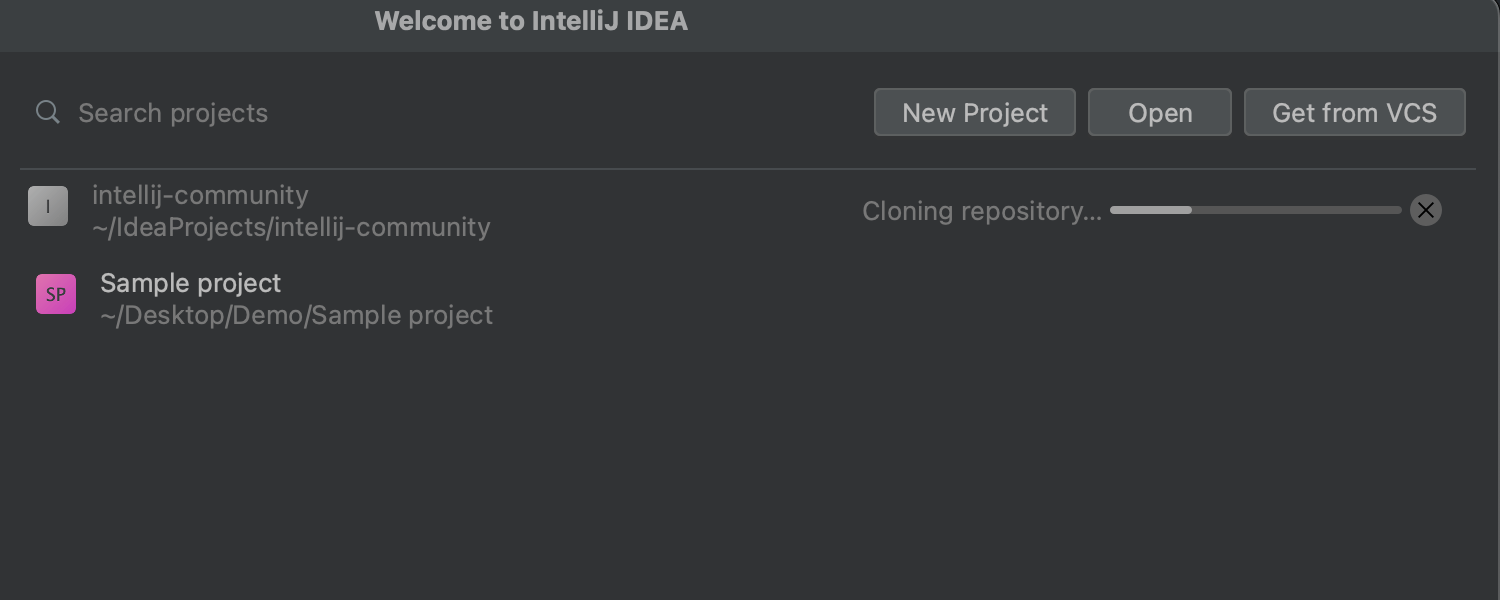This screenshot has width=1500, height=600.
Task: Choose Get from VCS
Action: (1354, 113)
